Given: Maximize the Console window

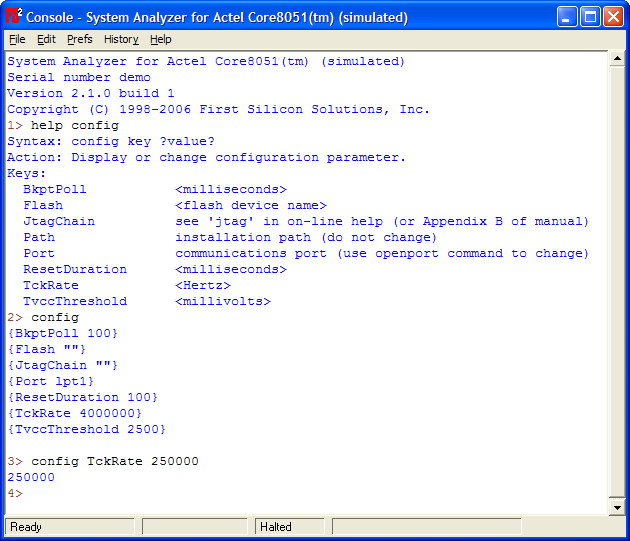Looking at the screenshot, I should pos(590,17).
